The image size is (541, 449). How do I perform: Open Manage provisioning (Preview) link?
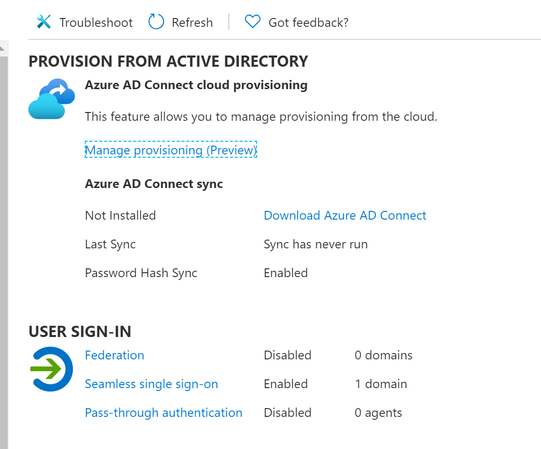171,150
